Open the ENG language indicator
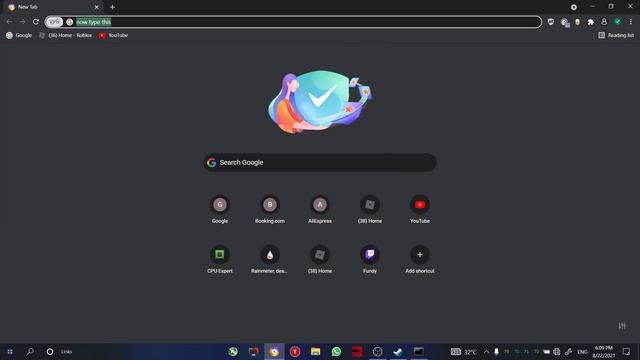 pyautogui.click(x=582, y=351)
